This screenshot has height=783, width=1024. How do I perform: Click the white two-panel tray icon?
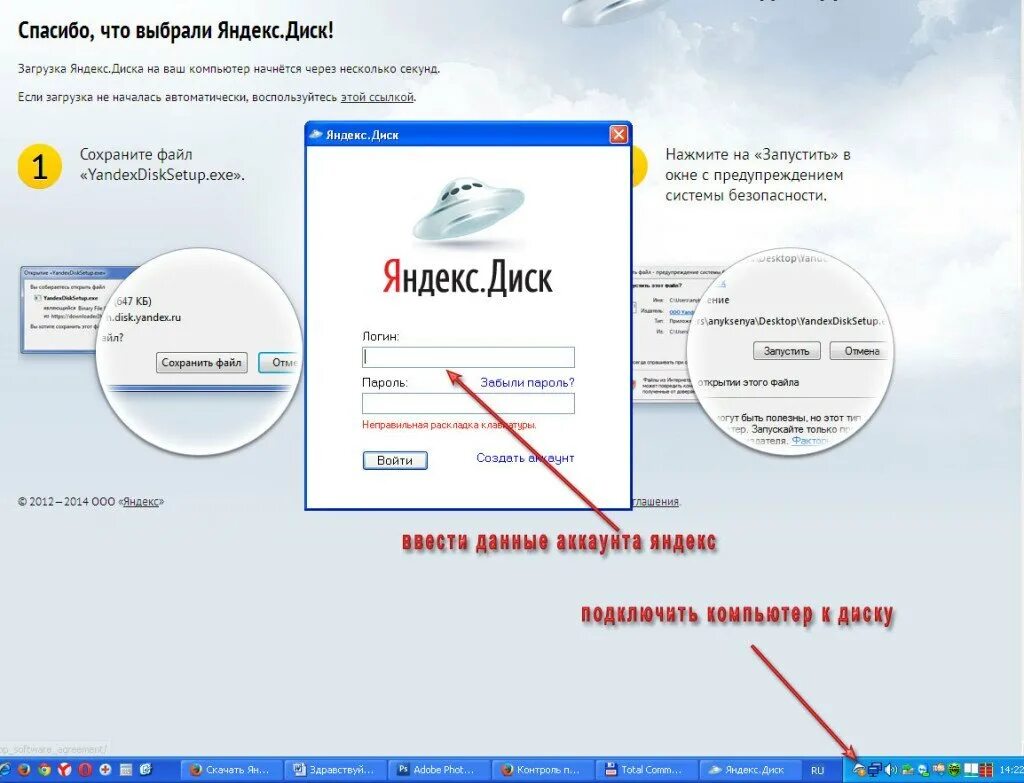pyautogui.click(x=971, y=770)
